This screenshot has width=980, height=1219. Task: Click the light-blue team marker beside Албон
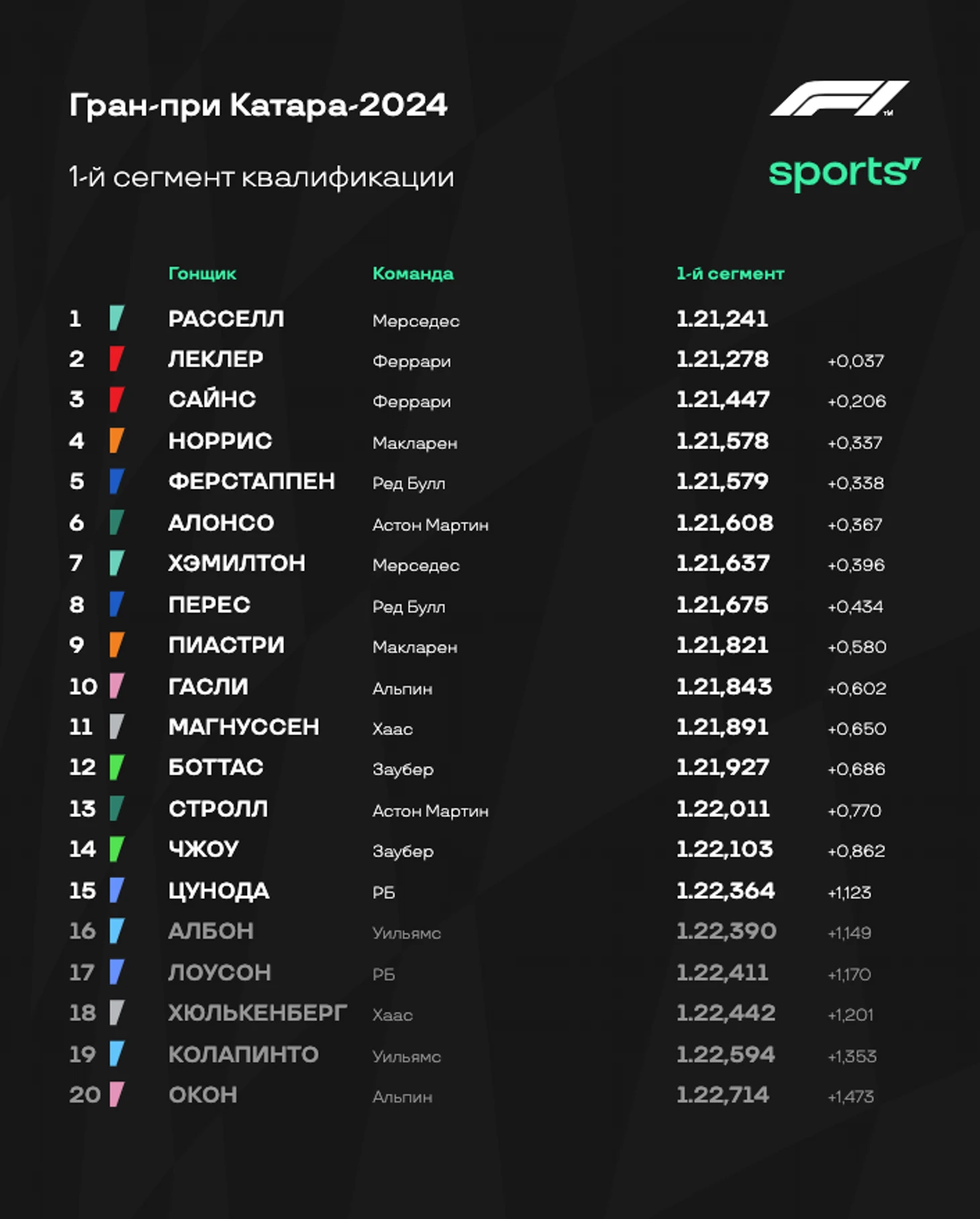117,931
